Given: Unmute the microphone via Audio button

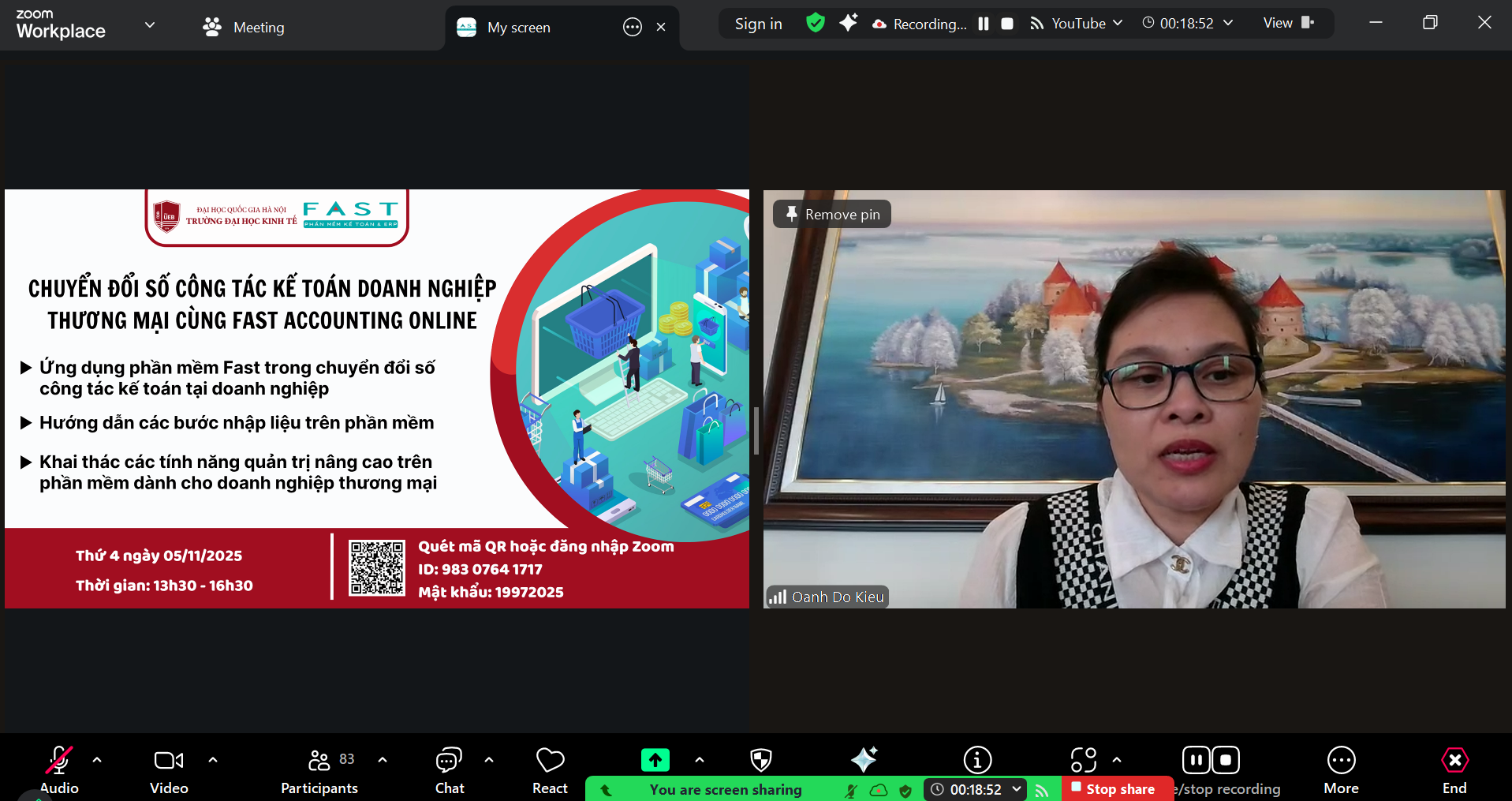Looking at the screenshot, I should 59,770.
